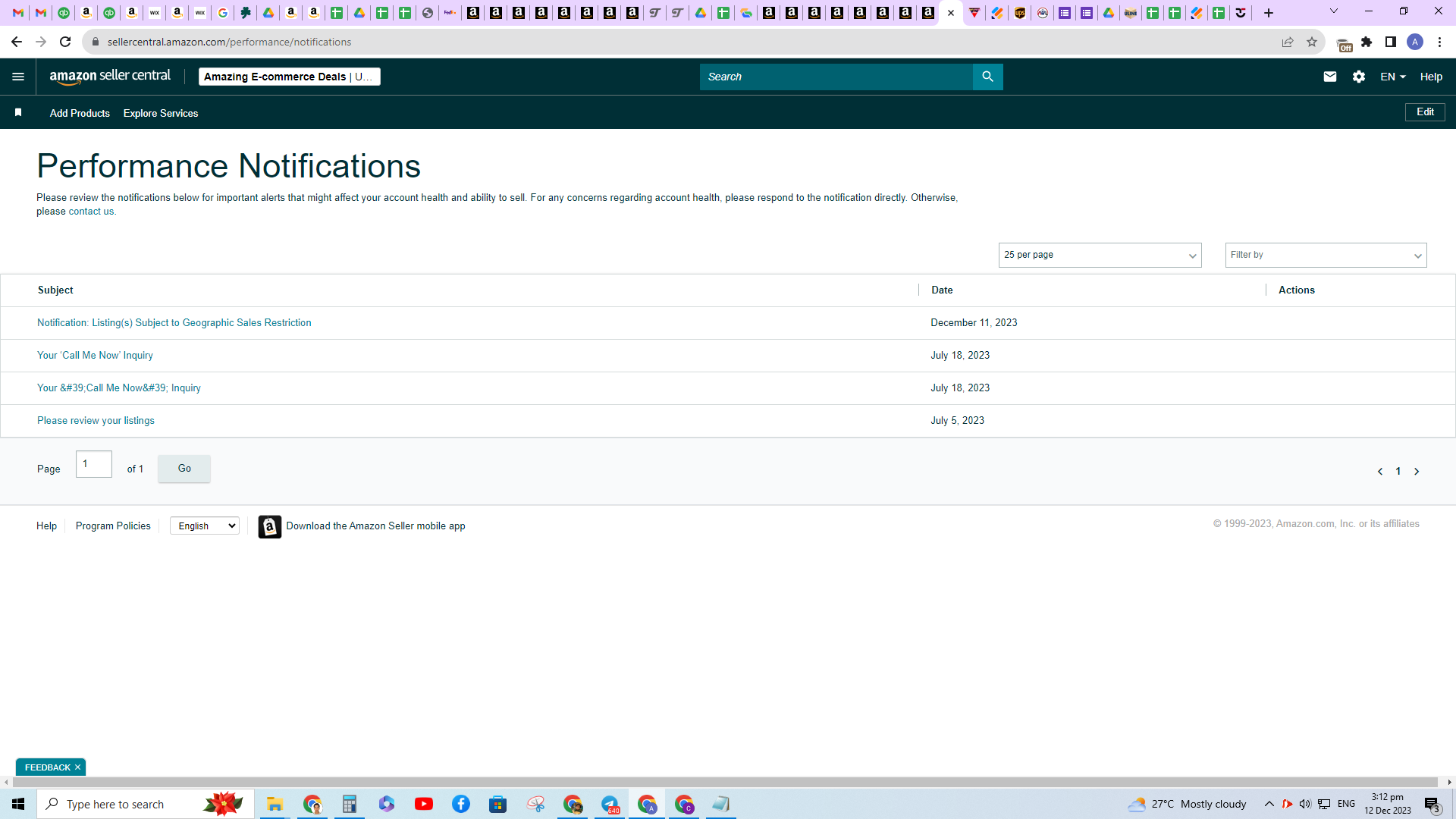Click the footer Help link

point(46,526)
